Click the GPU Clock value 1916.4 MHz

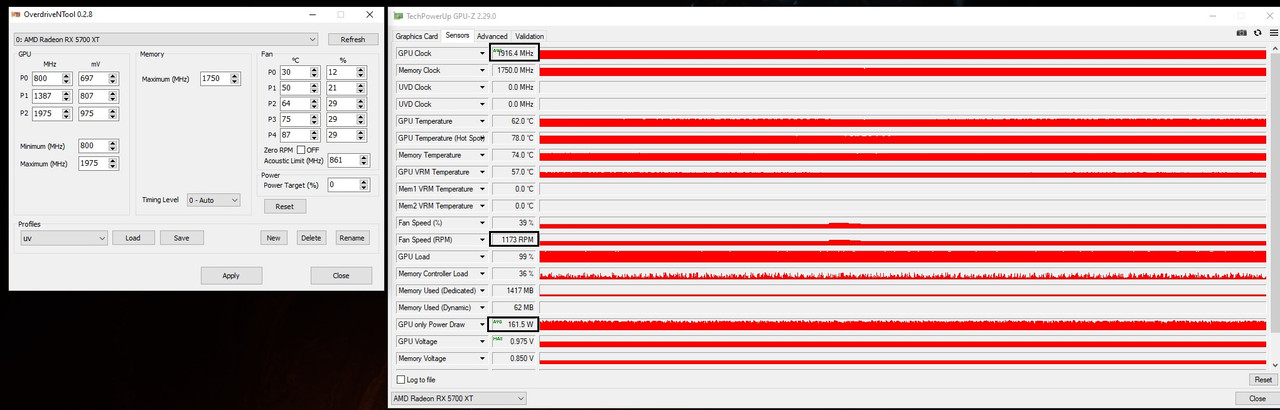514,53
